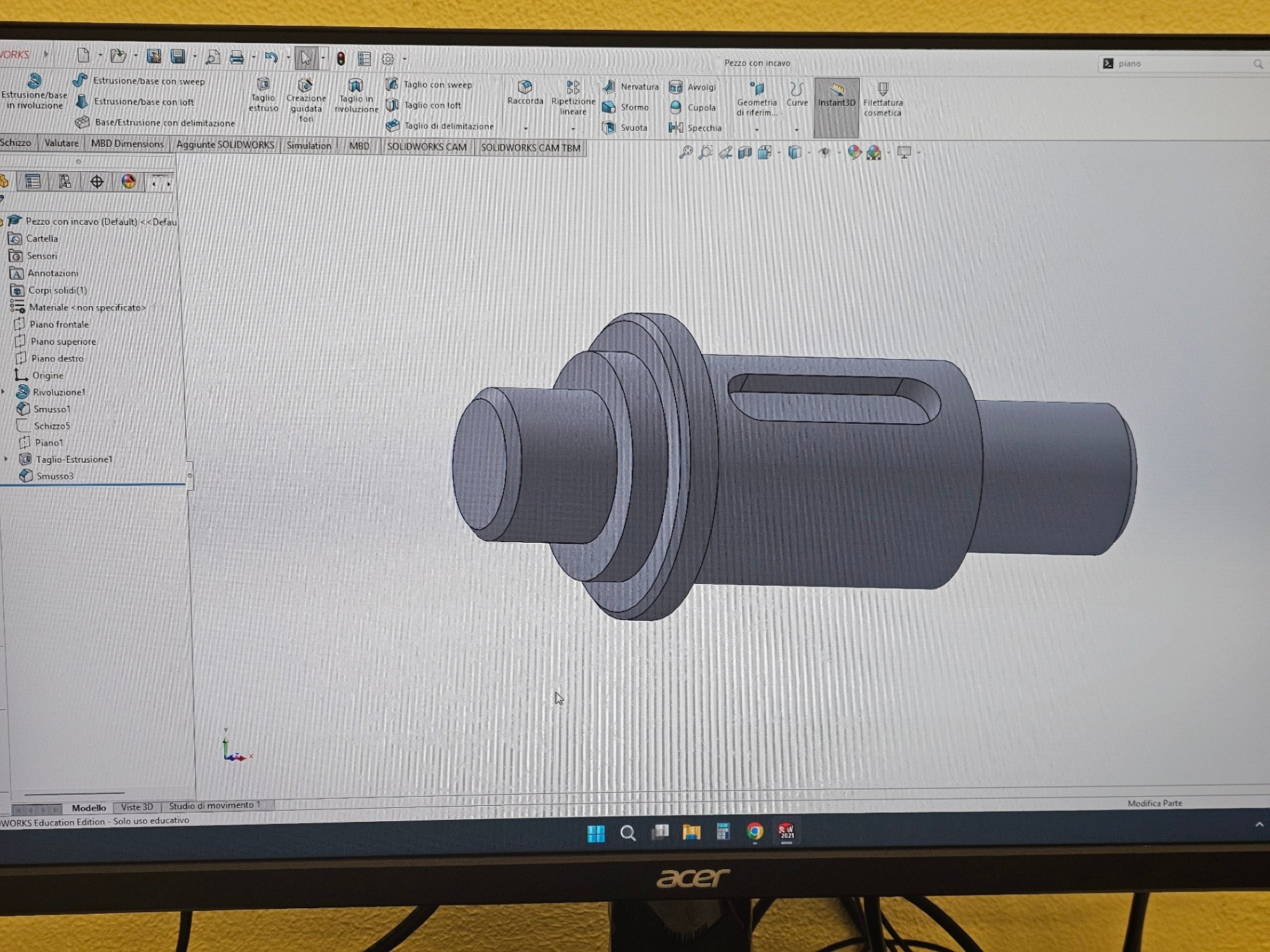Open the SOLIDWORKS CAM TBM tab
The height and width of the screenshot is (952, 1270).
tap(531, 148)
